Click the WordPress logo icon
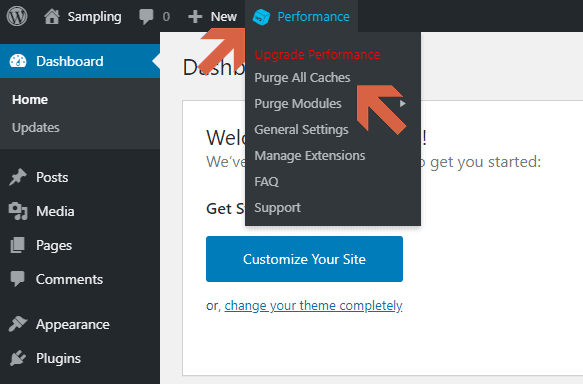 pyautogui.click(x=17, y=16)
